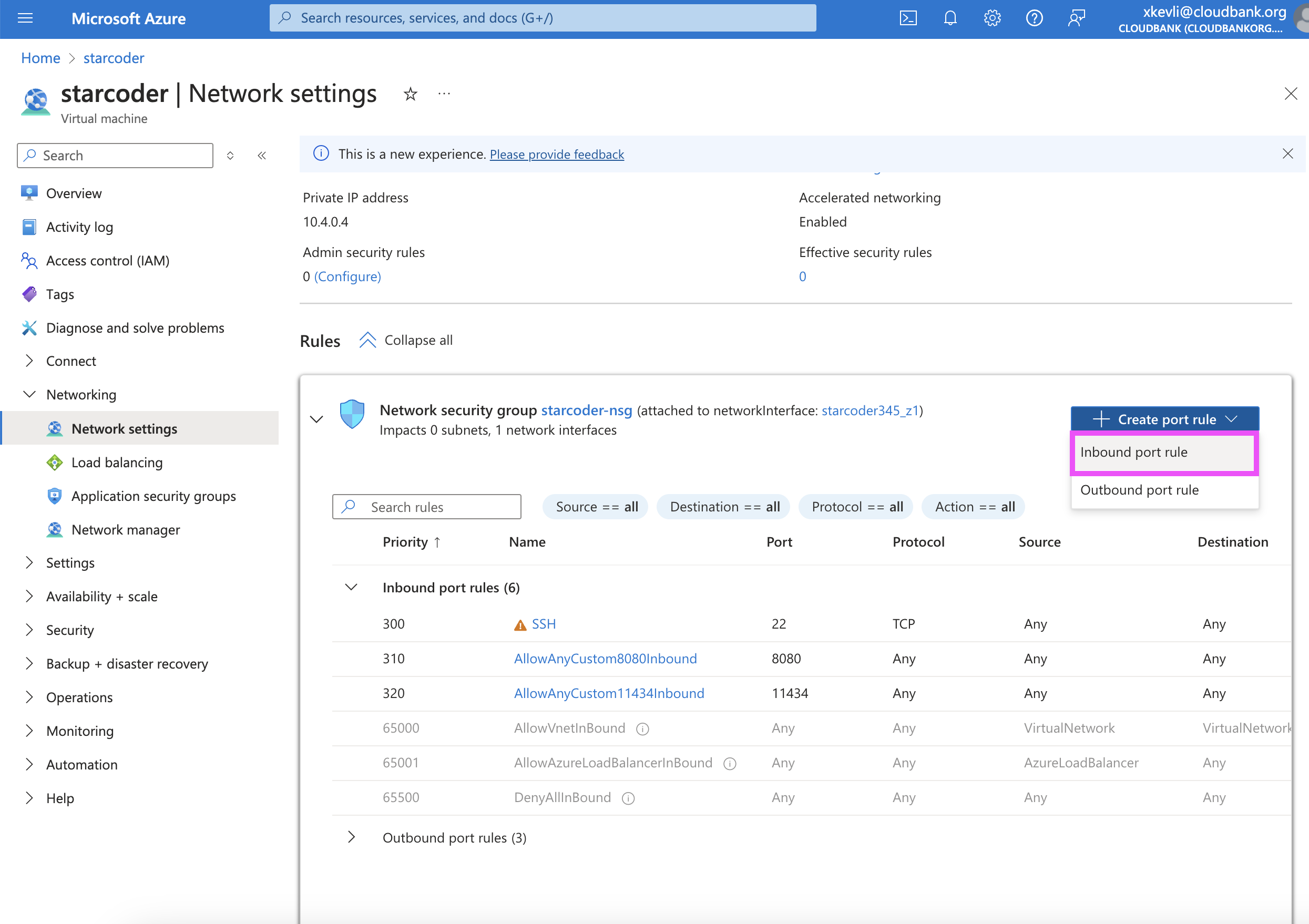Expand the Outbound port rules section

[352, 837]
